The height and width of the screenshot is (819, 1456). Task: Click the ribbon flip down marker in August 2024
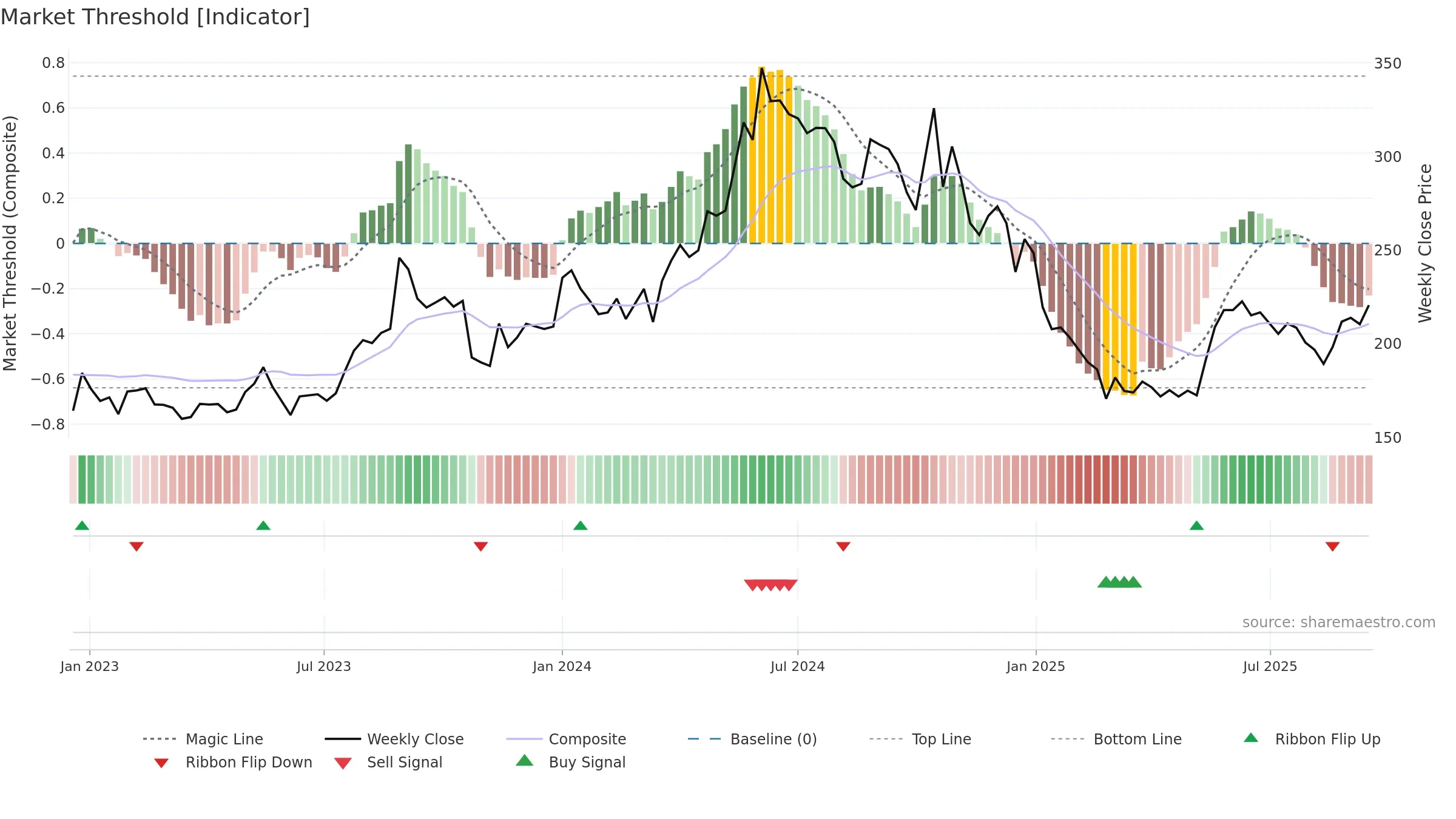843,547
